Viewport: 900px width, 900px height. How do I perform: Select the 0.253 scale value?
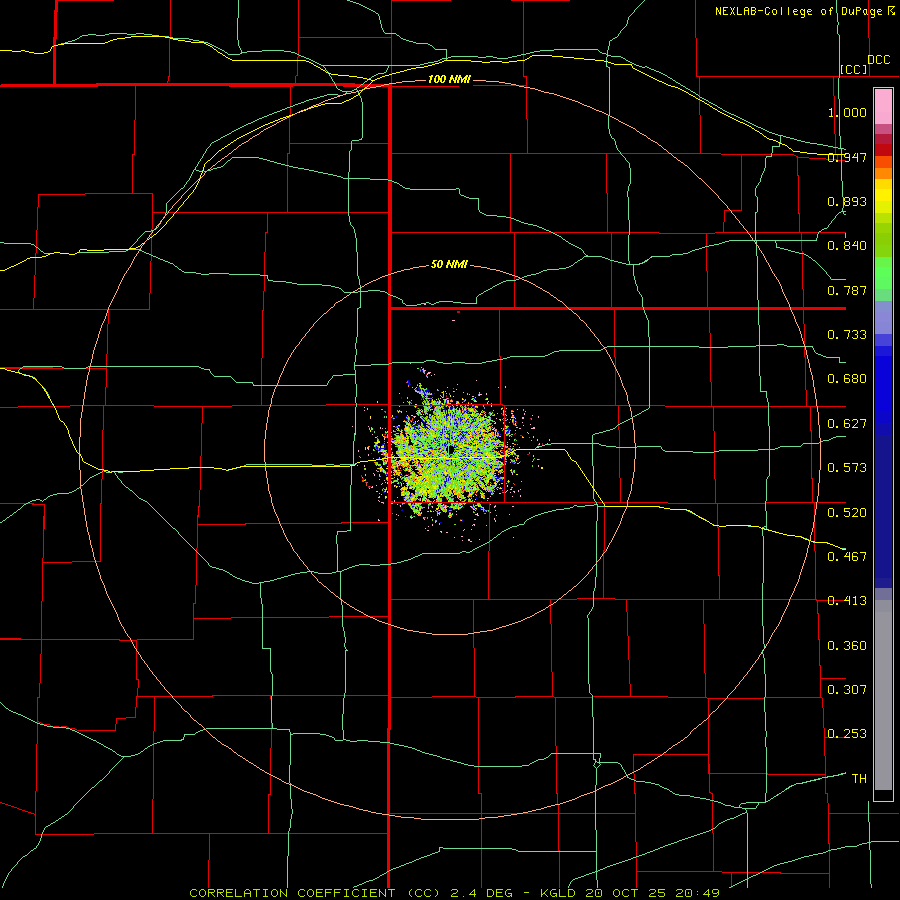(847, 734)
